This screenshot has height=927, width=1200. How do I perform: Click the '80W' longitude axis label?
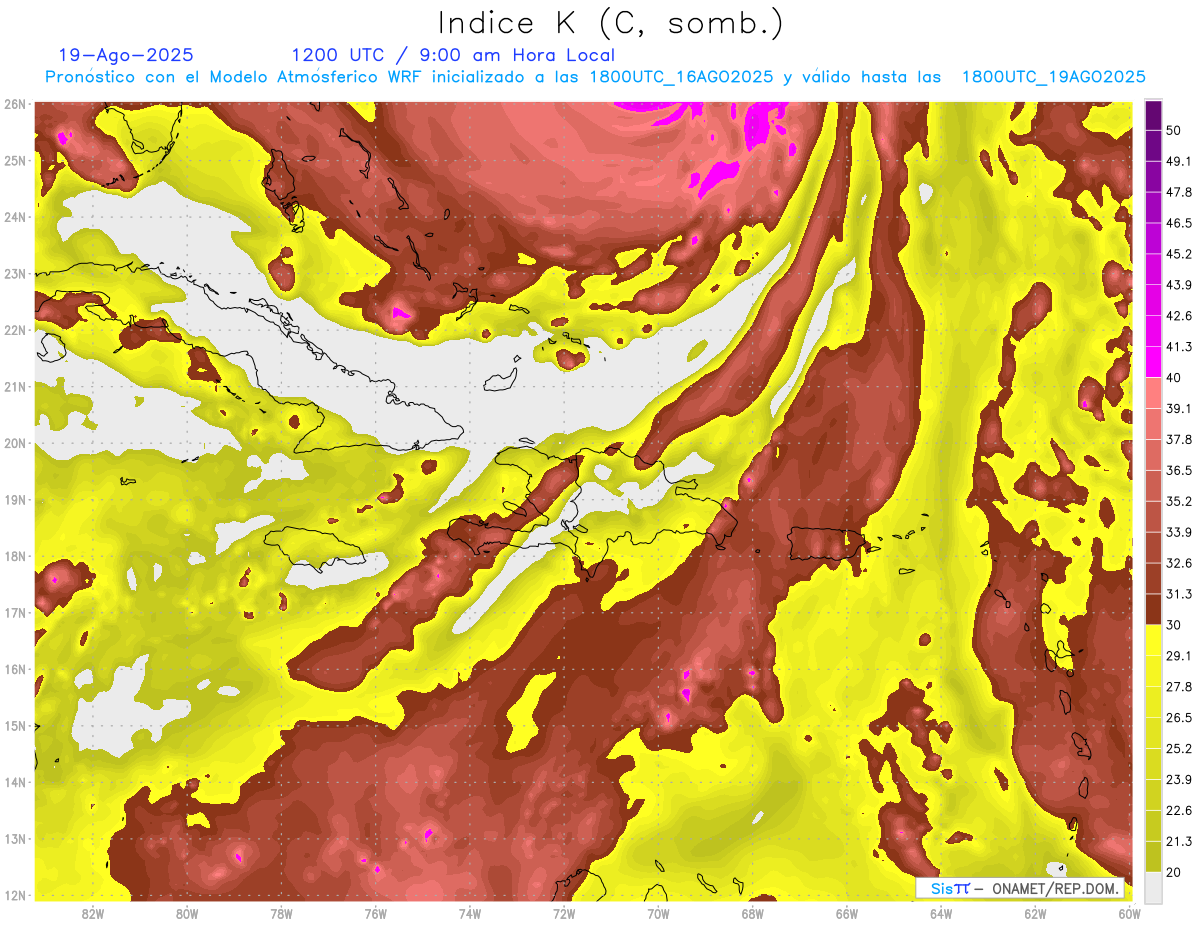187,913
